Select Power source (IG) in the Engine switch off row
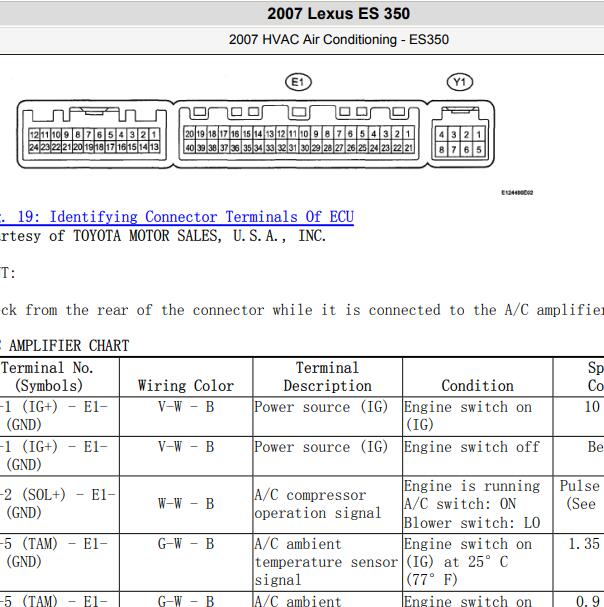Screen dimensions: 604x607 point(321,447)
